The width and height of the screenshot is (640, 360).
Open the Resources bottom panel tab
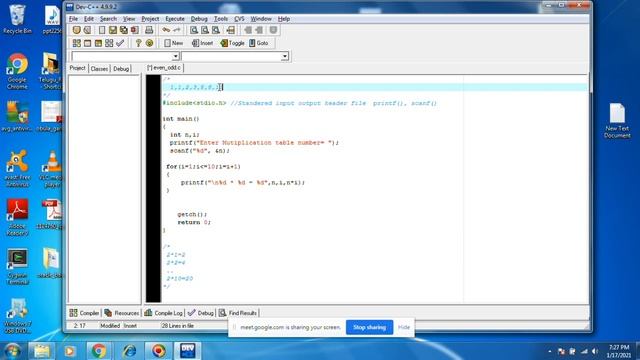pyautogui.click(x=122, y=313)
